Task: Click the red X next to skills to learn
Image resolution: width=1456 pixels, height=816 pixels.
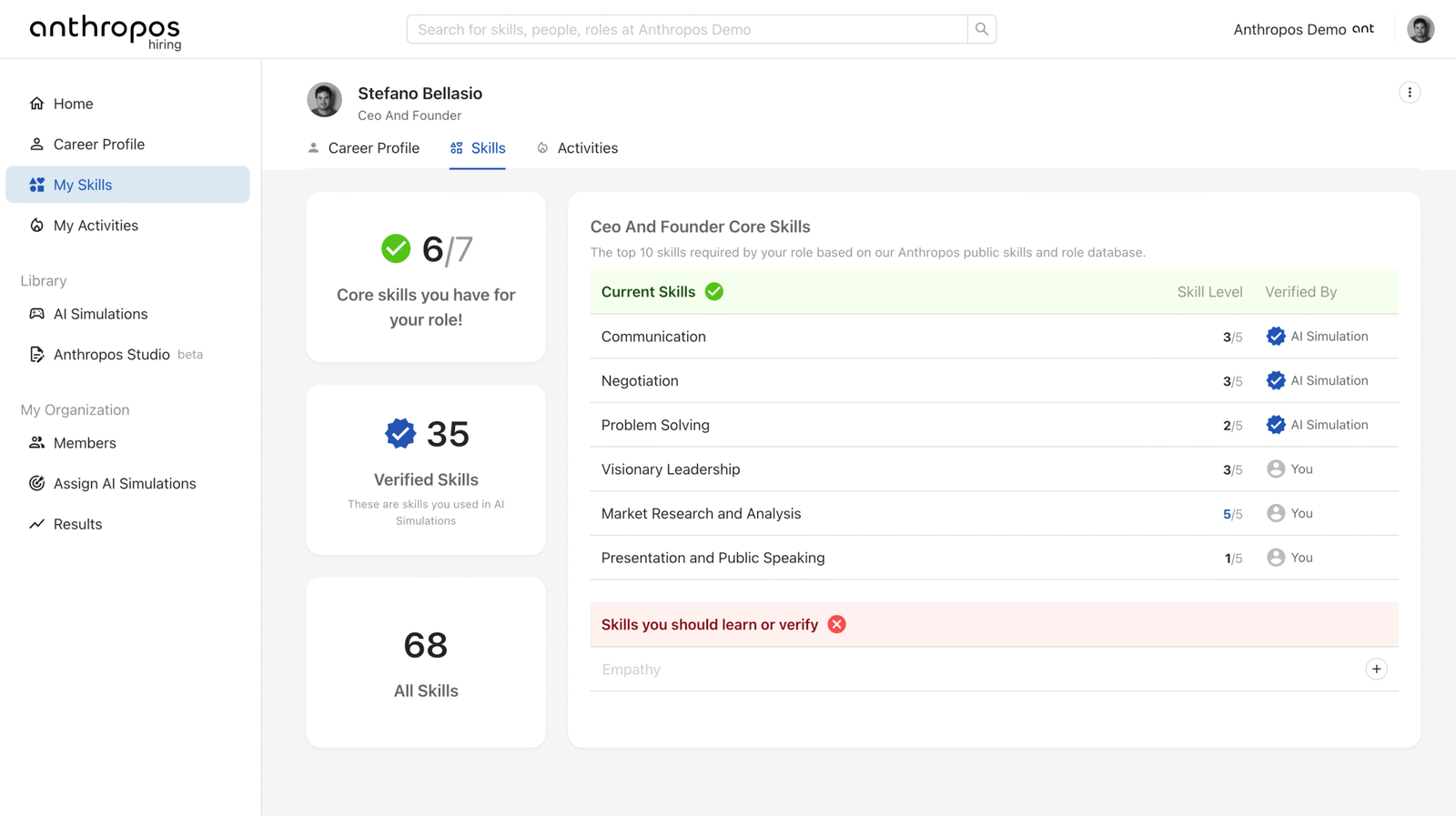Action: tap(836, 624)
